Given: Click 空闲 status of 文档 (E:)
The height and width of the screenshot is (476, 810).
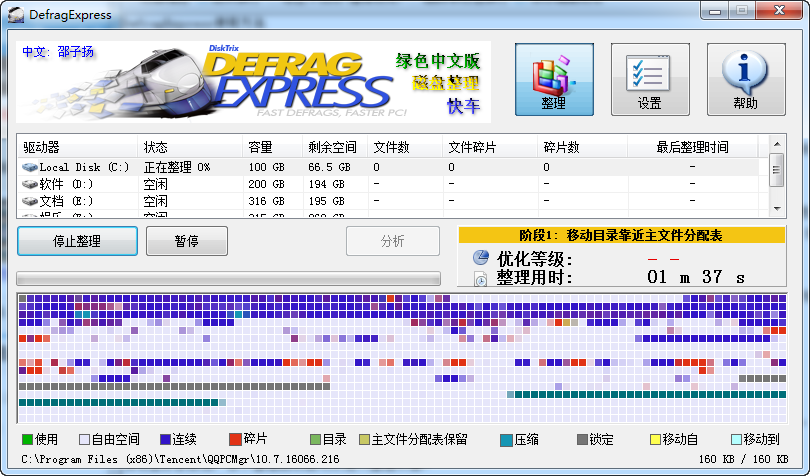Looking at the screenshot, I should (155, 201).
